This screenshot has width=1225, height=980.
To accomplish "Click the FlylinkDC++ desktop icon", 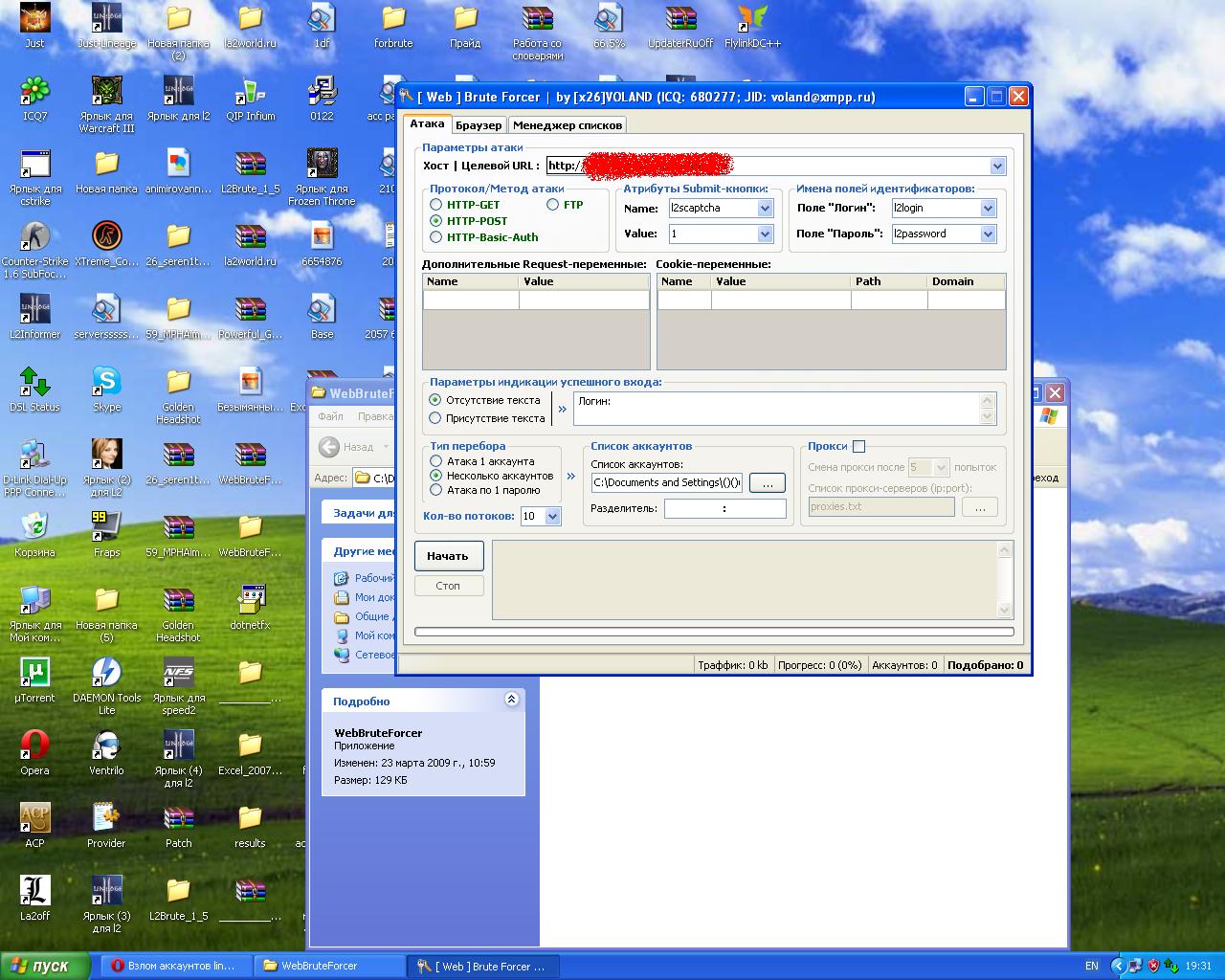I will tap(752, 26).
